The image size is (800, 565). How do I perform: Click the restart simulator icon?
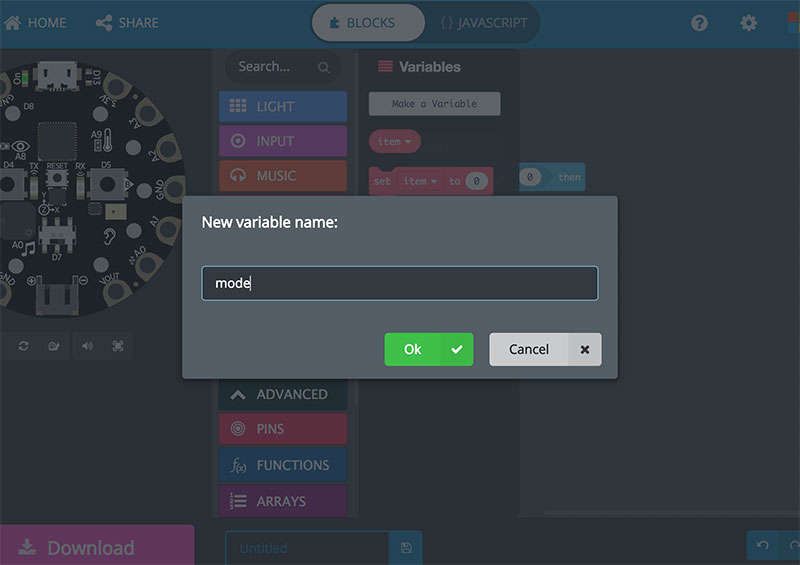tap(24, 346)
